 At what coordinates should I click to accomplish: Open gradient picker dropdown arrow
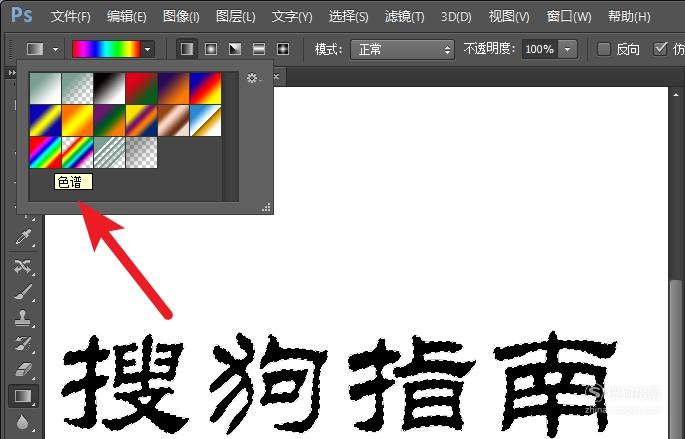tap(148, 49)
